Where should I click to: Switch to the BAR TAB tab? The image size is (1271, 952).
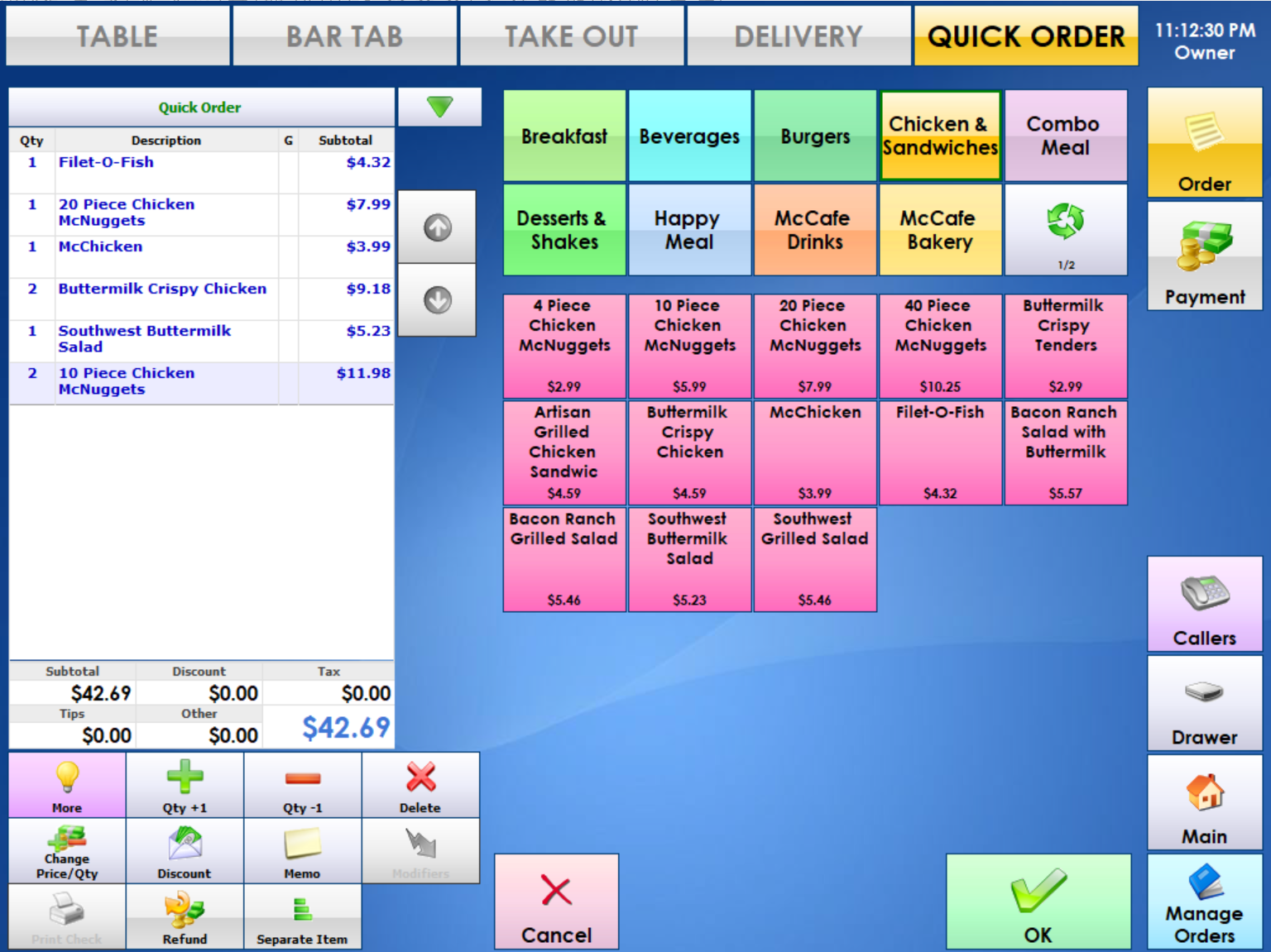pos(345,36)
